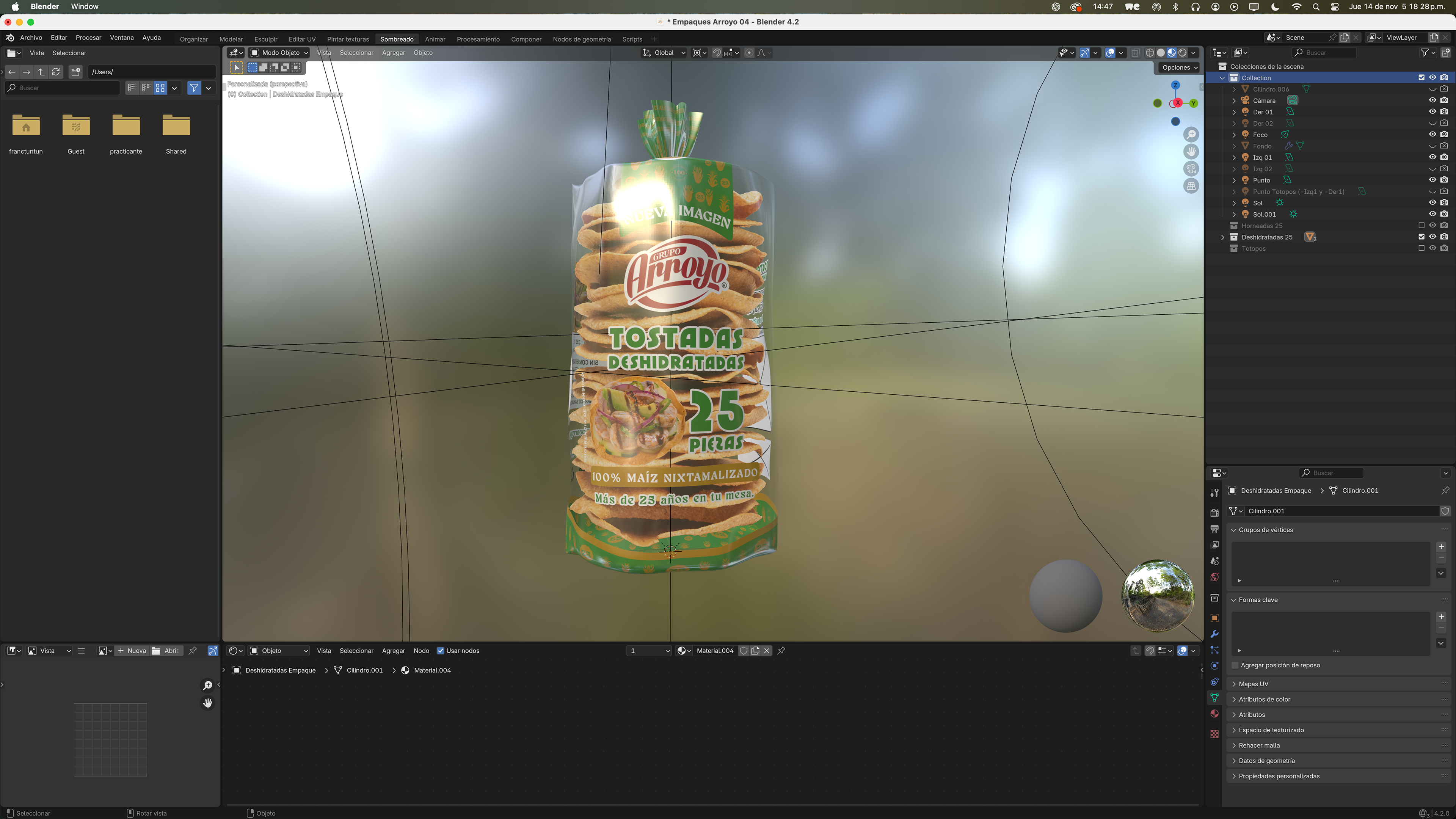Check Agregar posición de reposo
Image resolution: width=1456 pixels, height=819 pixels.
pyautogui.click(x=1235, y=665)
